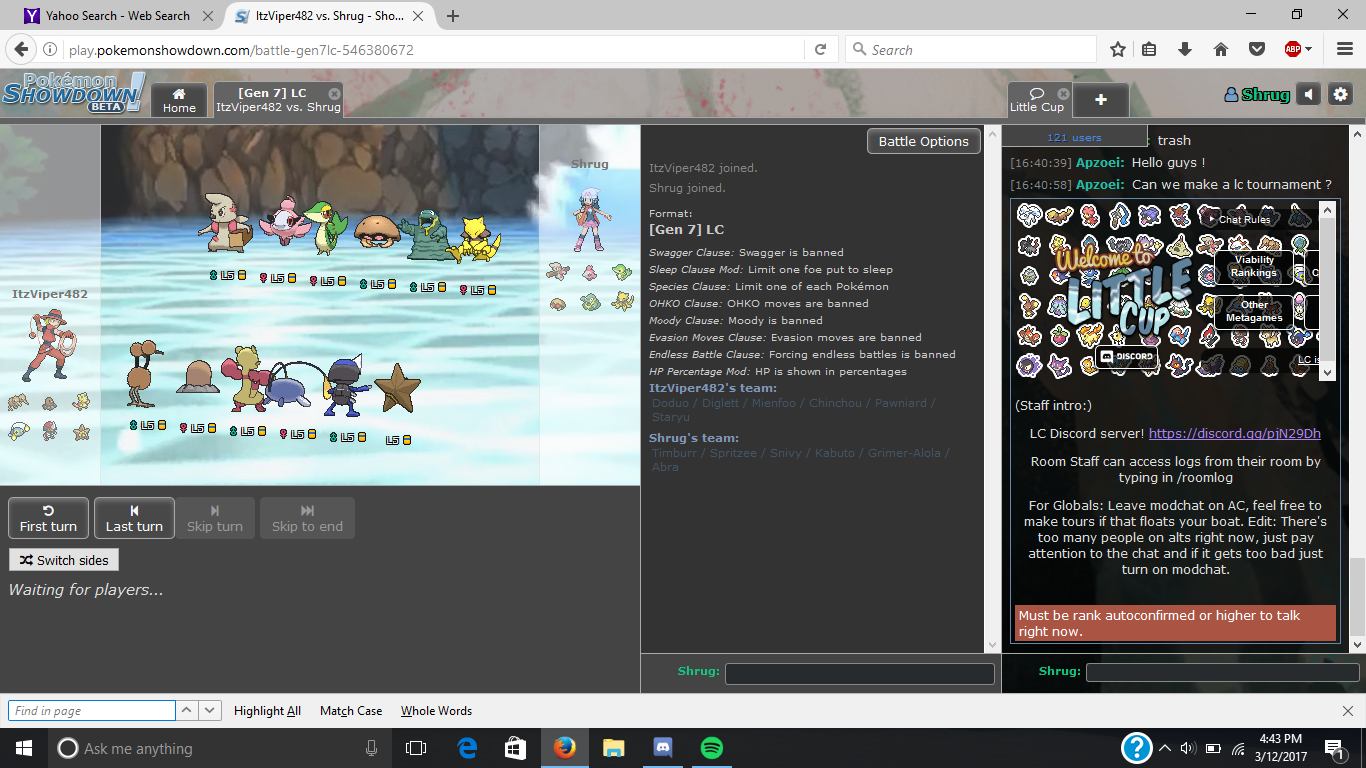The image size is (1366, 768).
Task: Select the ItzViper482 vs. Shrug browser tab
Action: (x=330, y=16)
